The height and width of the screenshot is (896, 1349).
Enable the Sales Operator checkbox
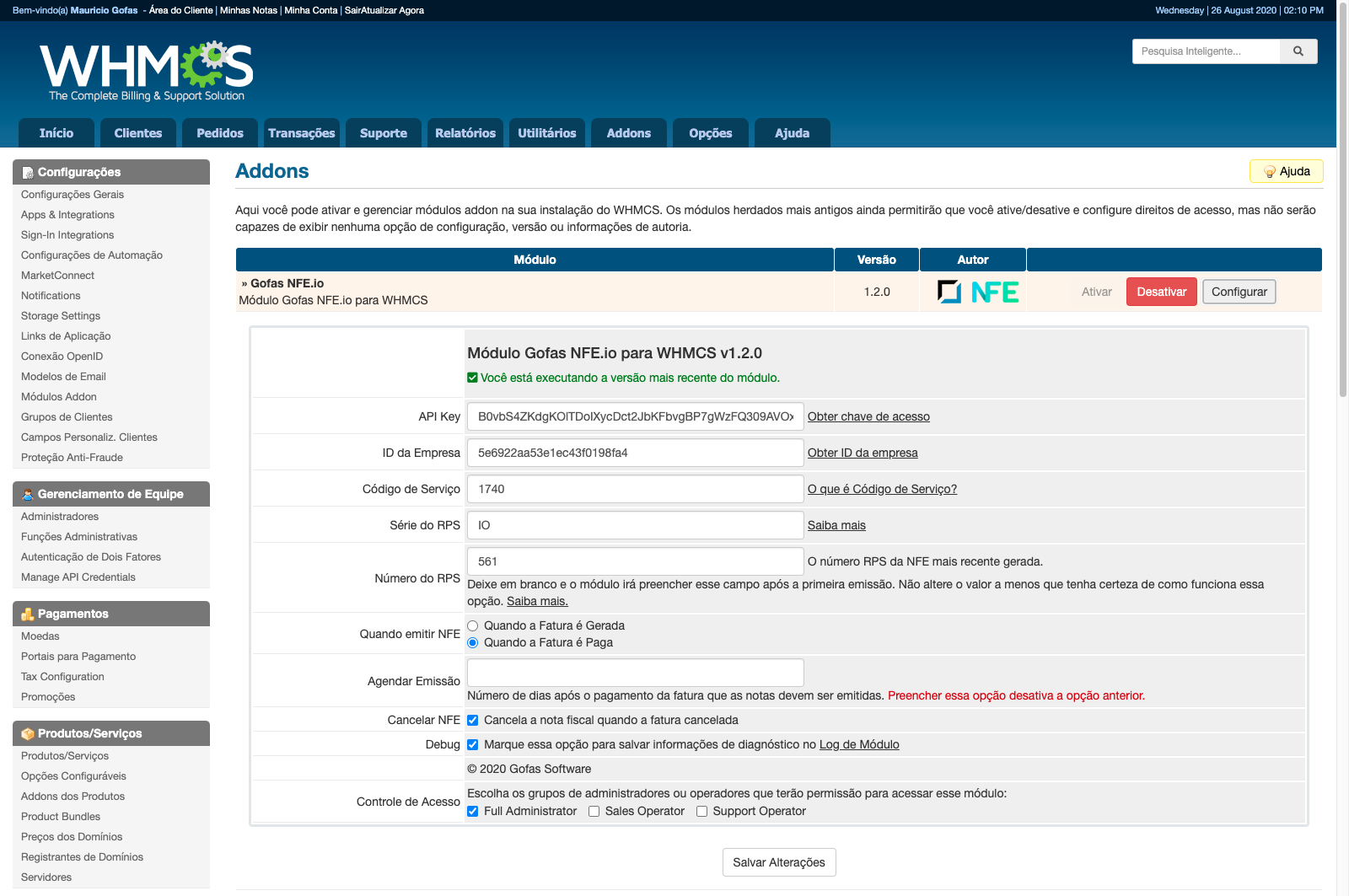click(x=594, y=811)
